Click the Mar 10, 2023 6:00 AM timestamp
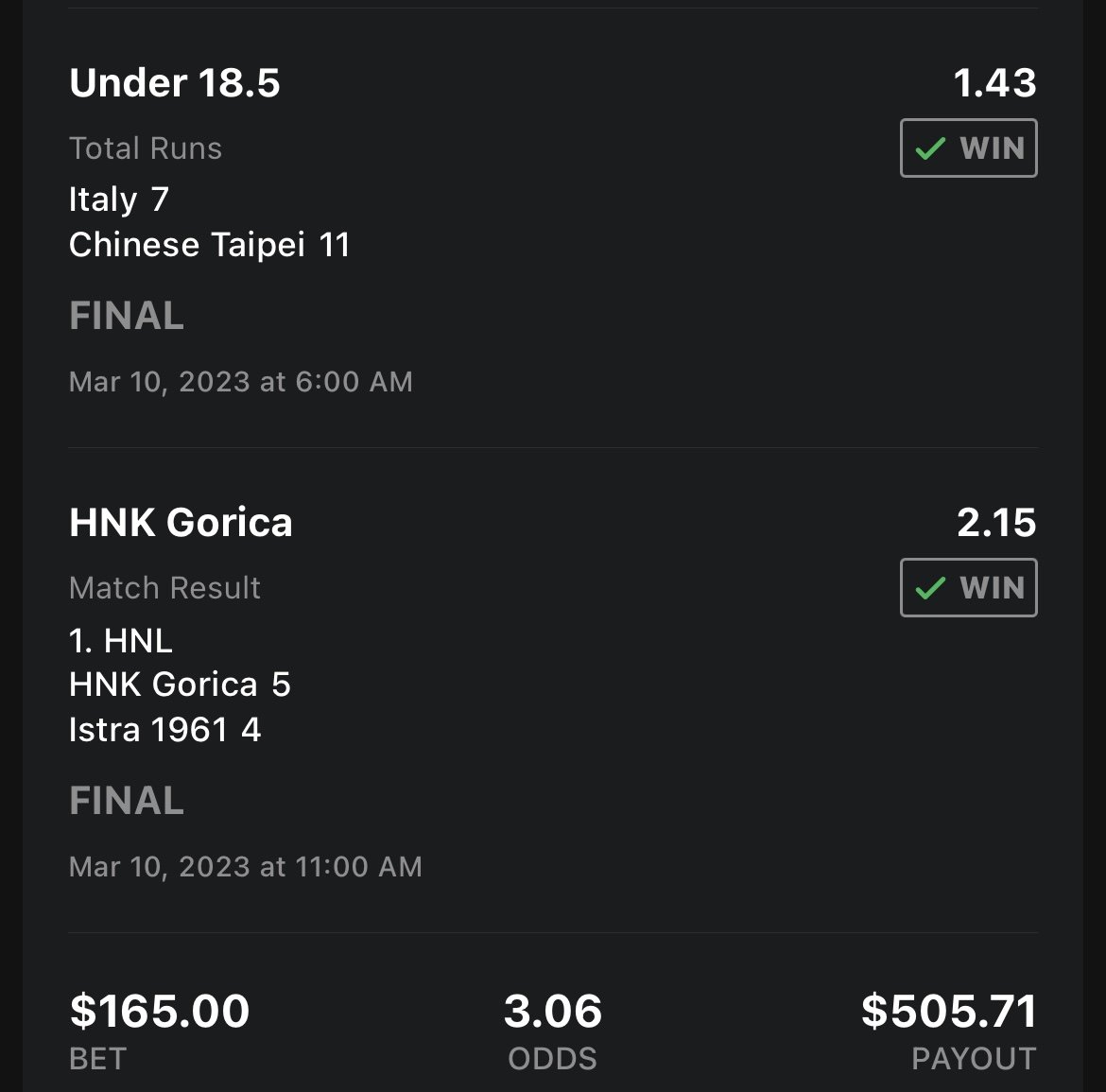1106x1092 pixels. tap(241, 382)
